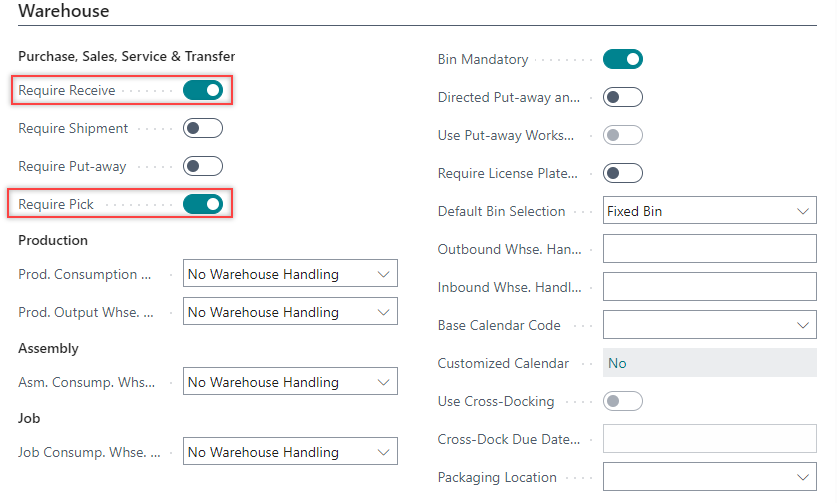Expand the Base Calendar Code dropdown

pyautogui.click(x=710, y=325)
